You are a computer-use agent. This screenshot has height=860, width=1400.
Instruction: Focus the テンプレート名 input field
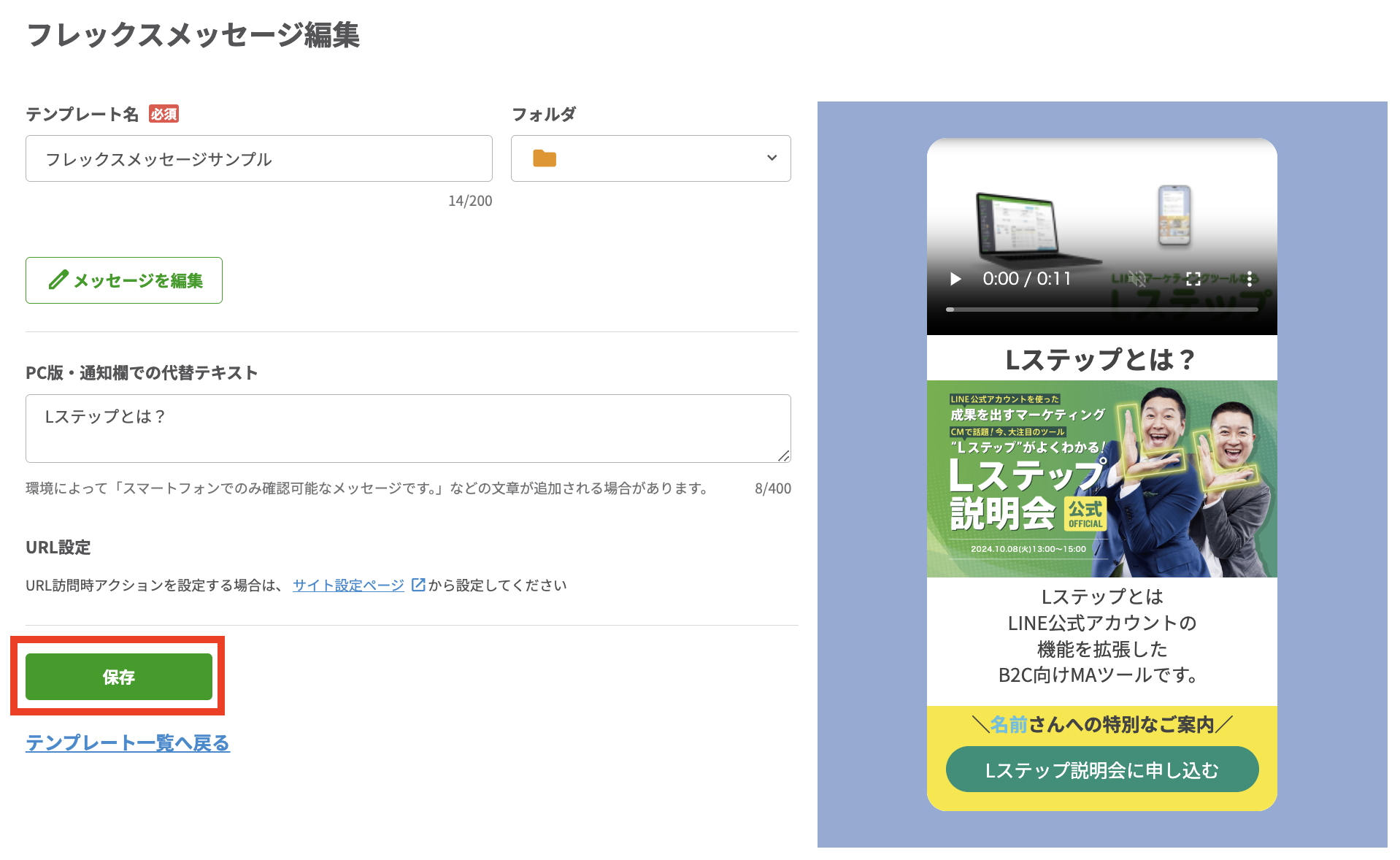pyautogui.click(x=259, y=158)
